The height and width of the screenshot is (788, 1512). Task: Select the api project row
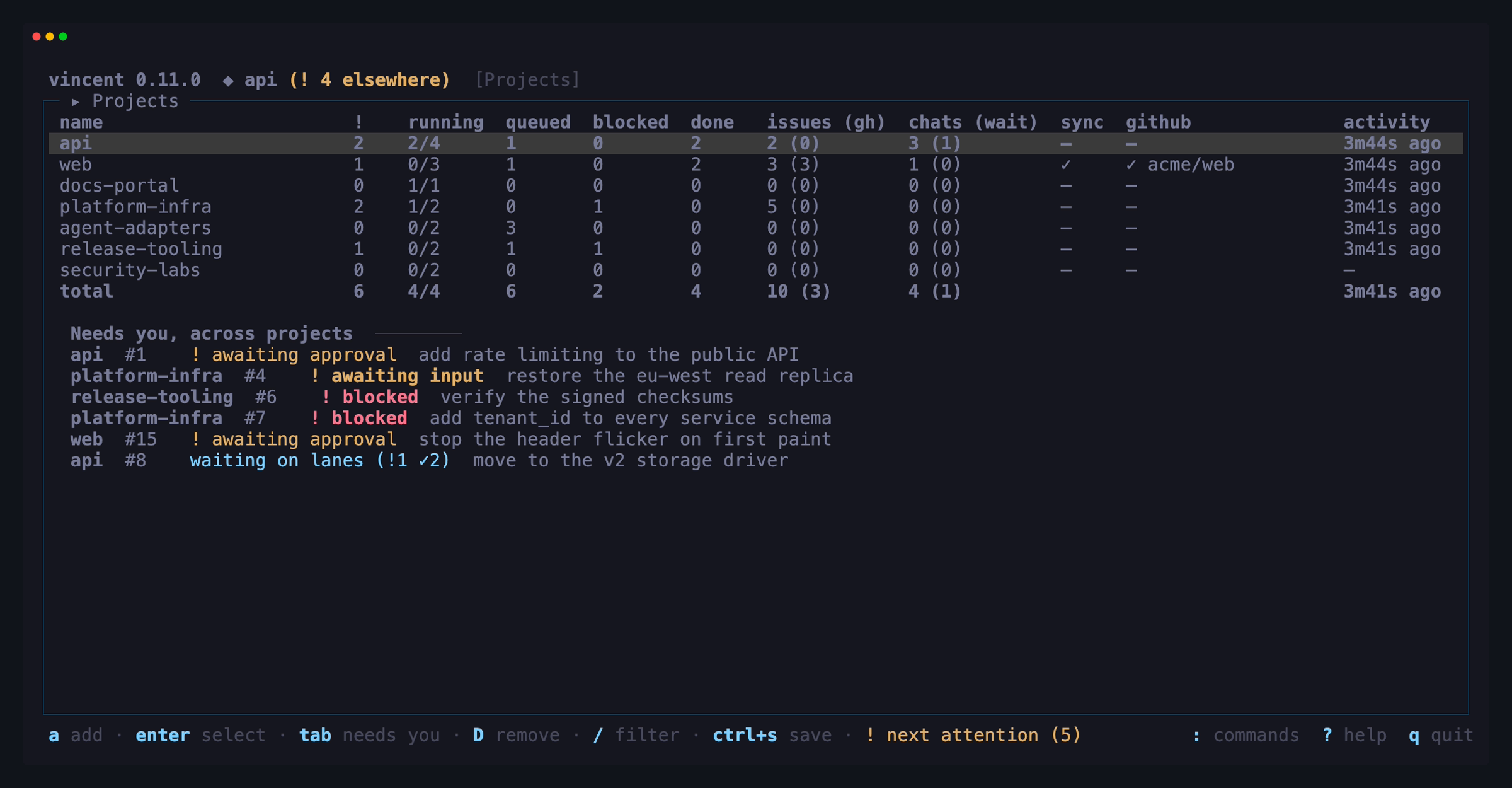pos(755,143)
